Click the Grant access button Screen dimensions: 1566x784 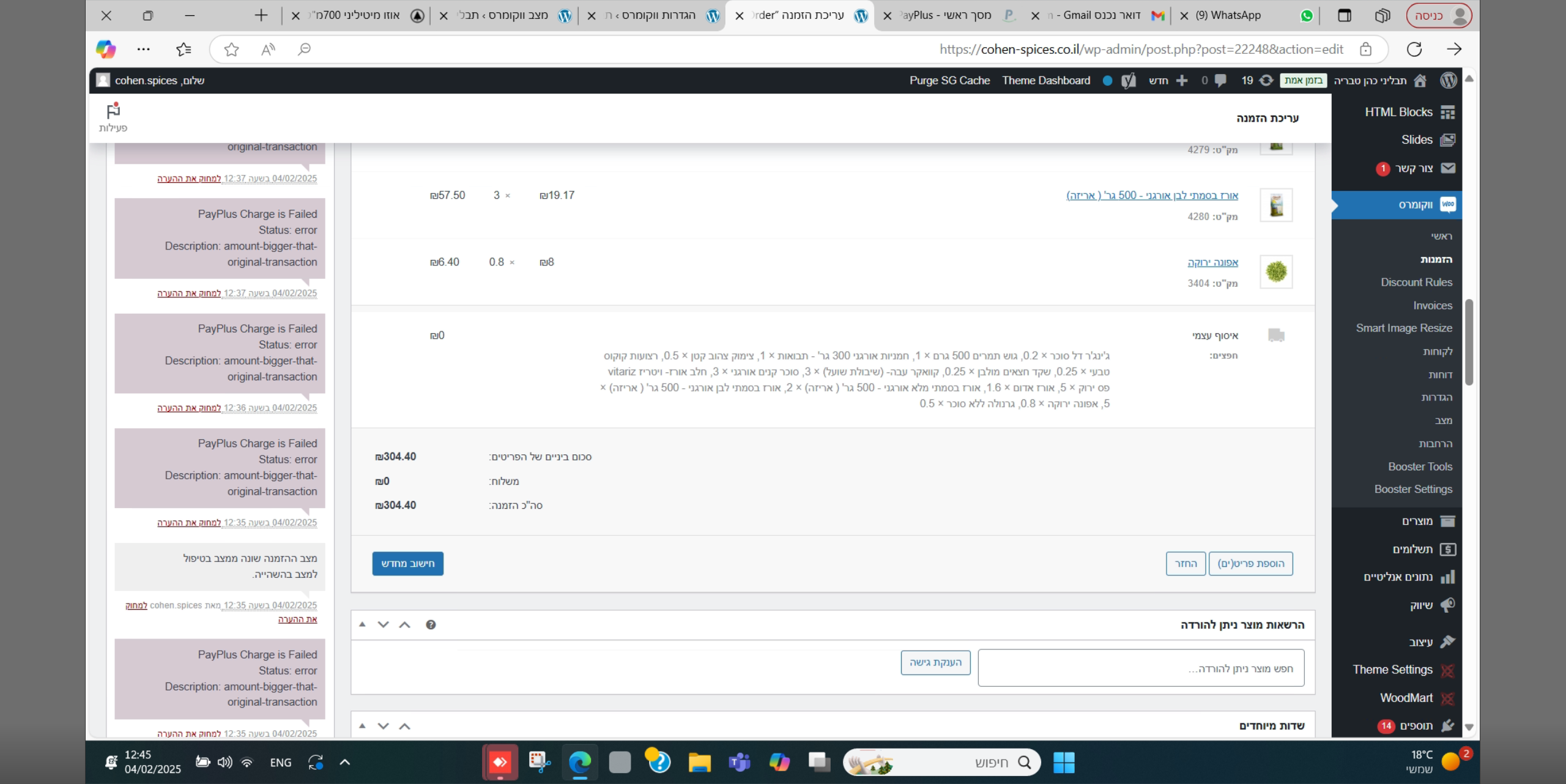[x=935, y=662]
